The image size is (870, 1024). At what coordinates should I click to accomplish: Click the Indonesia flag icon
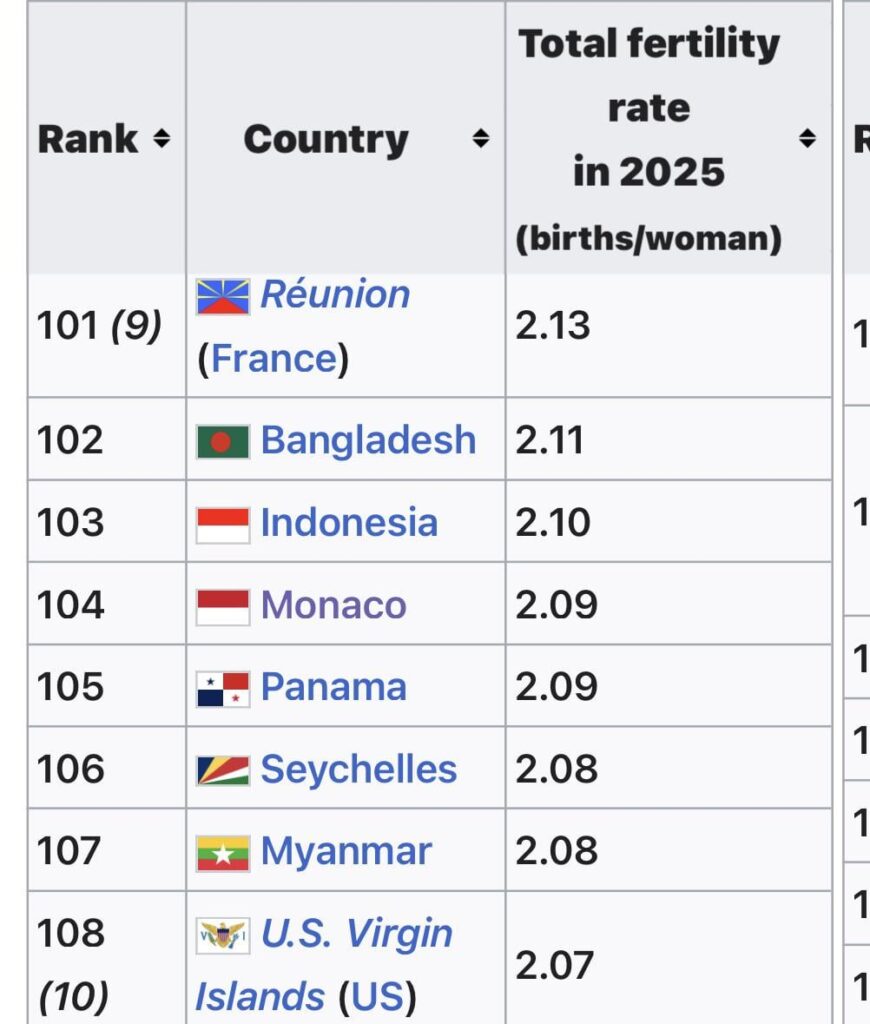click(223, 524)
